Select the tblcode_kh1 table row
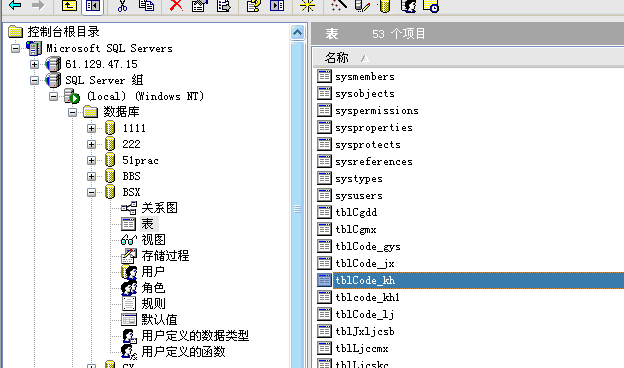This screenshot has height=368, width=624. click(x=367, y=298)
